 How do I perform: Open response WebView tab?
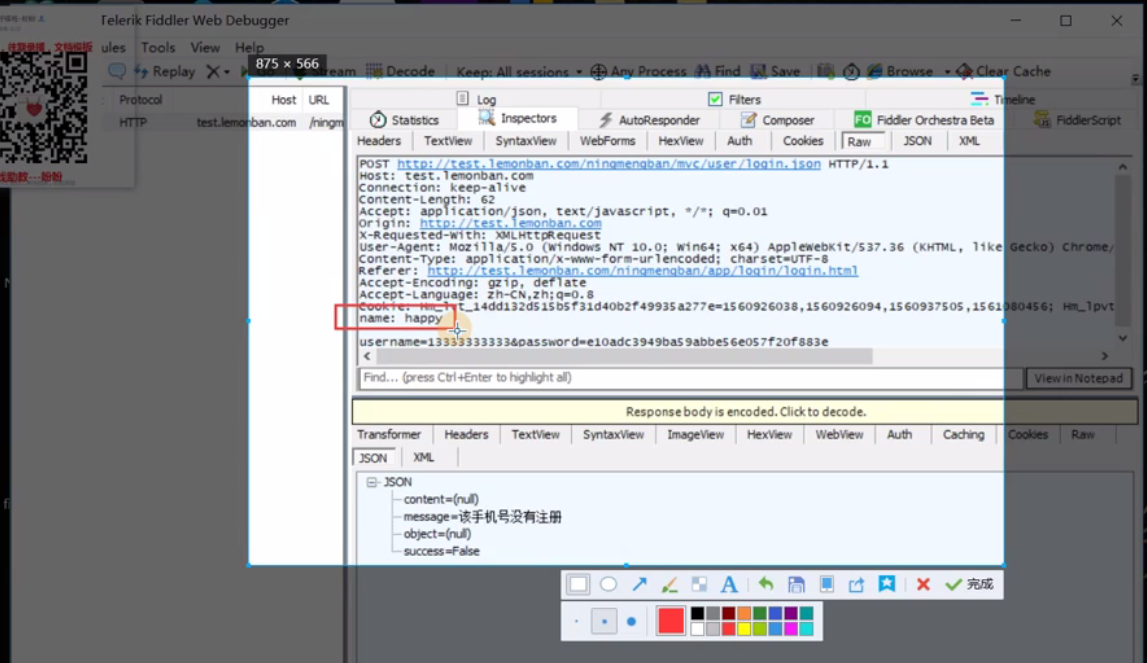pos(839,435)
